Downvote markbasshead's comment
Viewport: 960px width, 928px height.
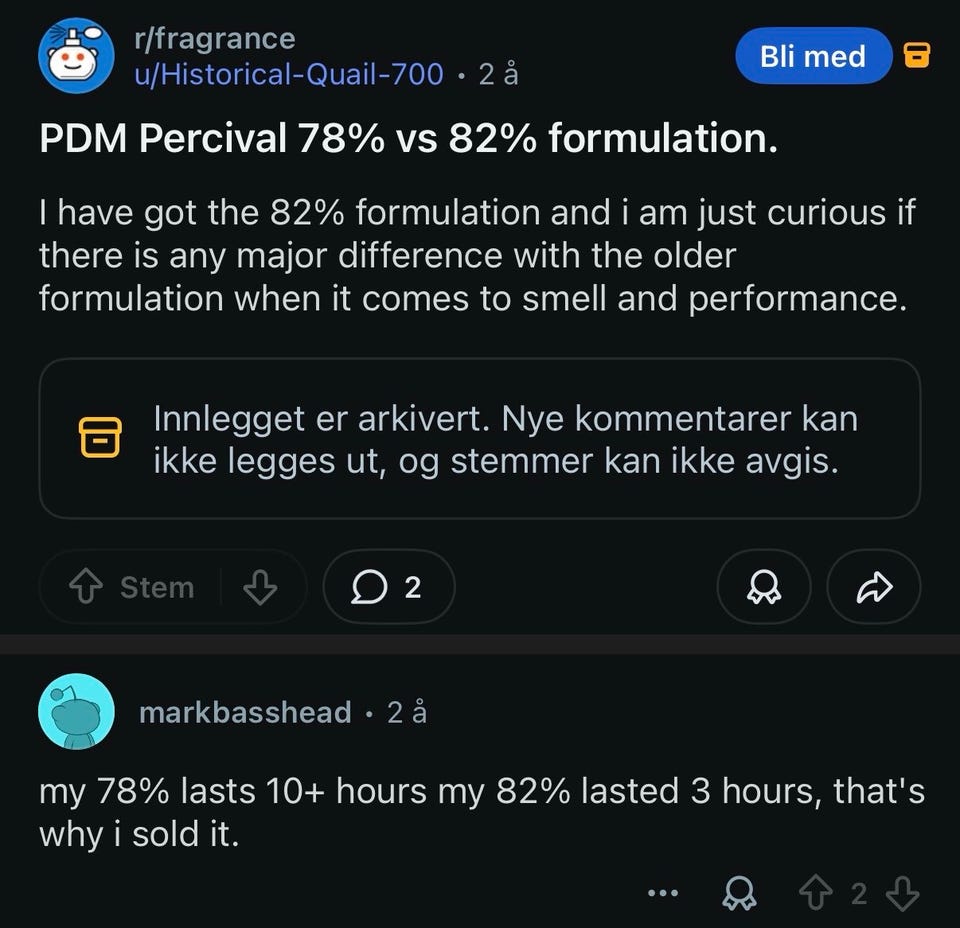pos(903,894)
